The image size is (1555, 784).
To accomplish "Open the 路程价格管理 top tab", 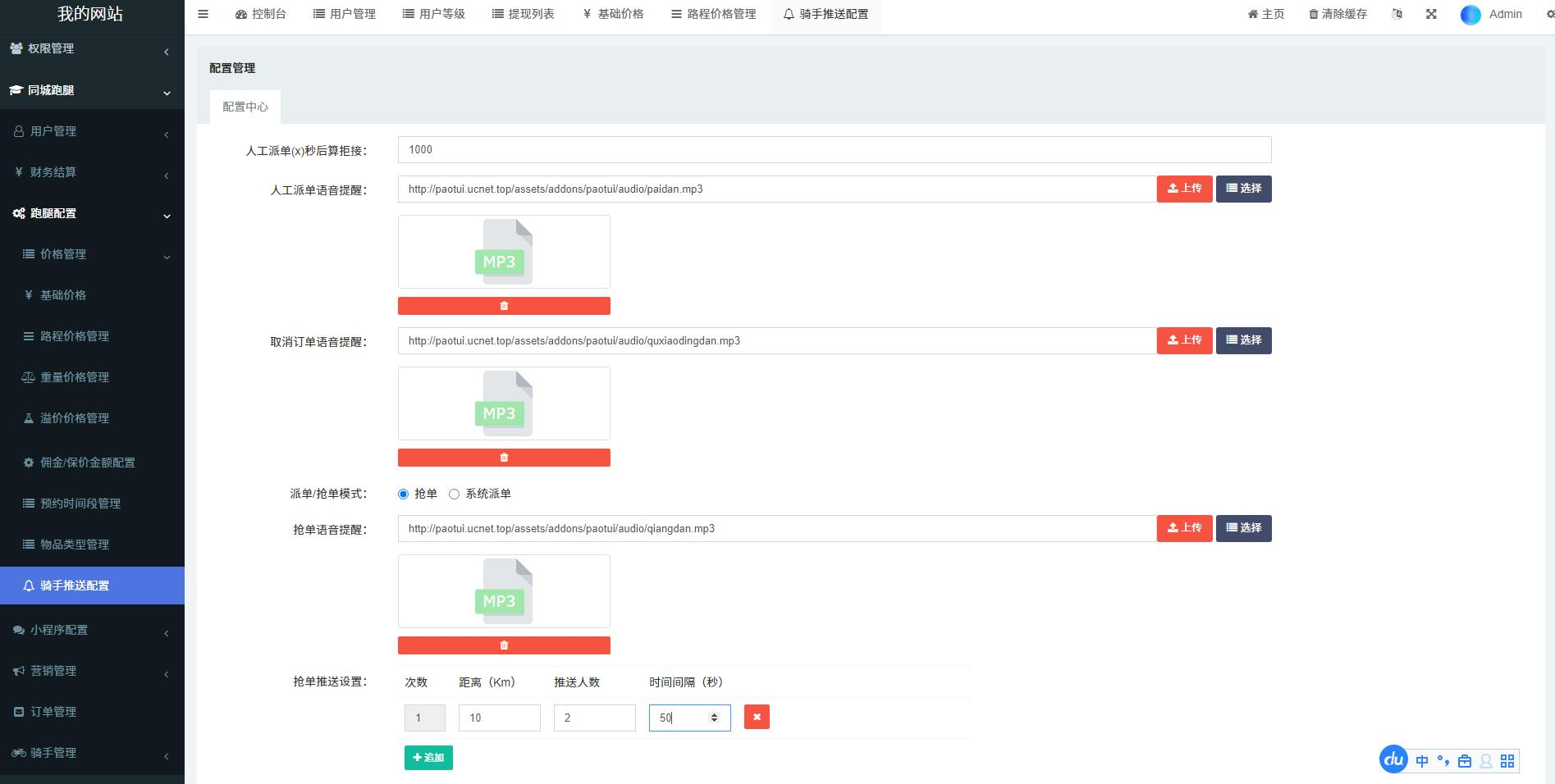I will click(713, 14).
